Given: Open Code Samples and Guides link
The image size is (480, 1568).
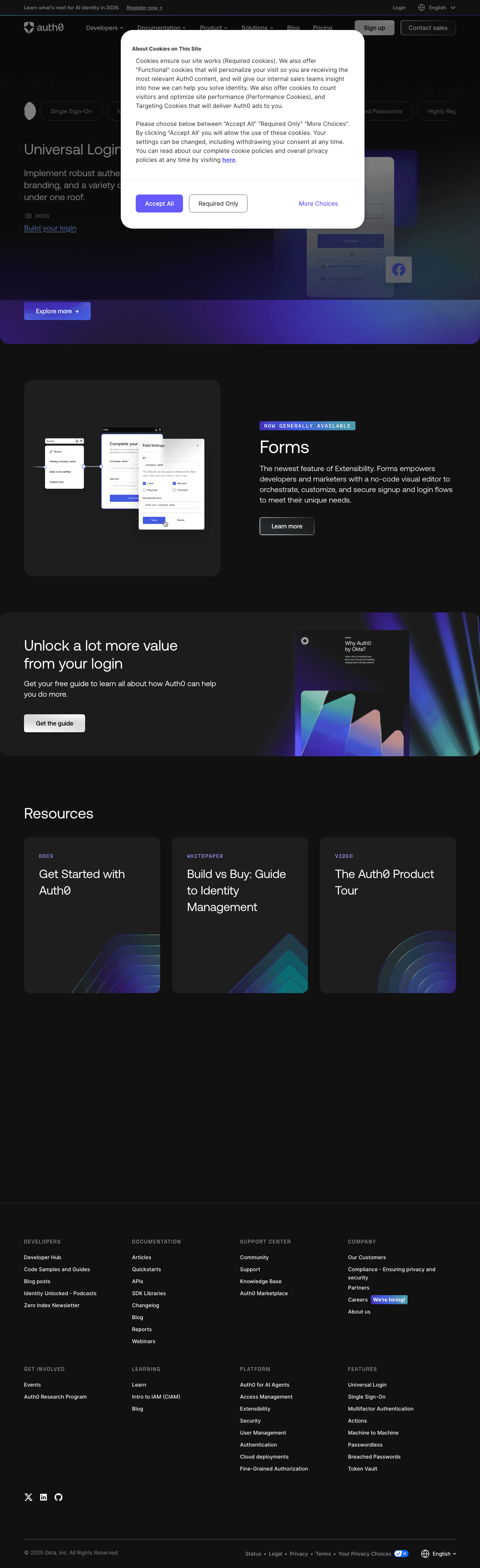Looking at the screenshot, I should pyautogui.click(x=57, y=1270).
